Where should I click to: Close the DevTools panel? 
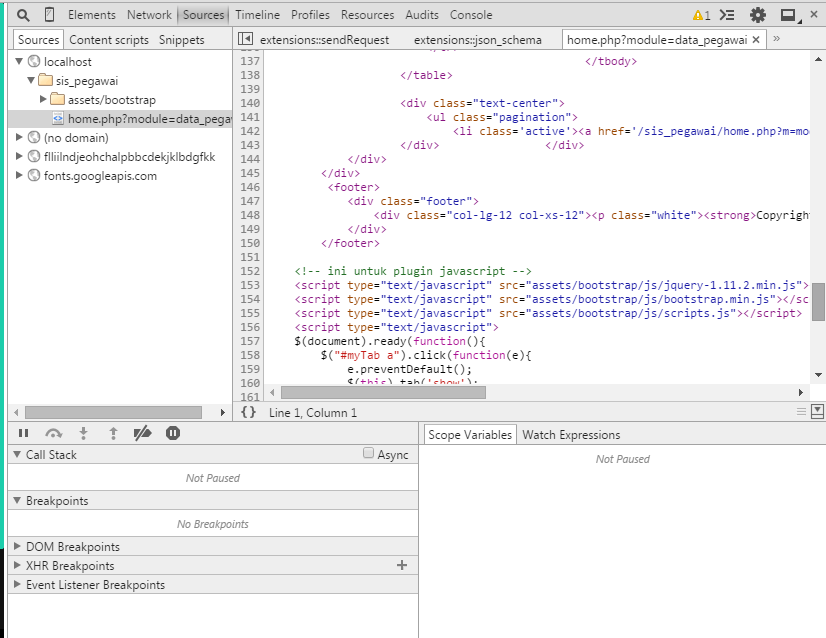814,15
